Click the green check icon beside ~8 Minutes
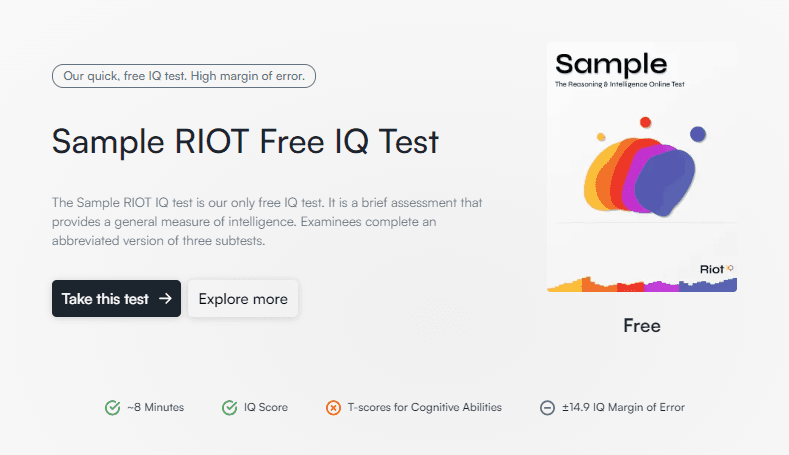Viewport: 789px width, 455px height. tap(113, 408)
